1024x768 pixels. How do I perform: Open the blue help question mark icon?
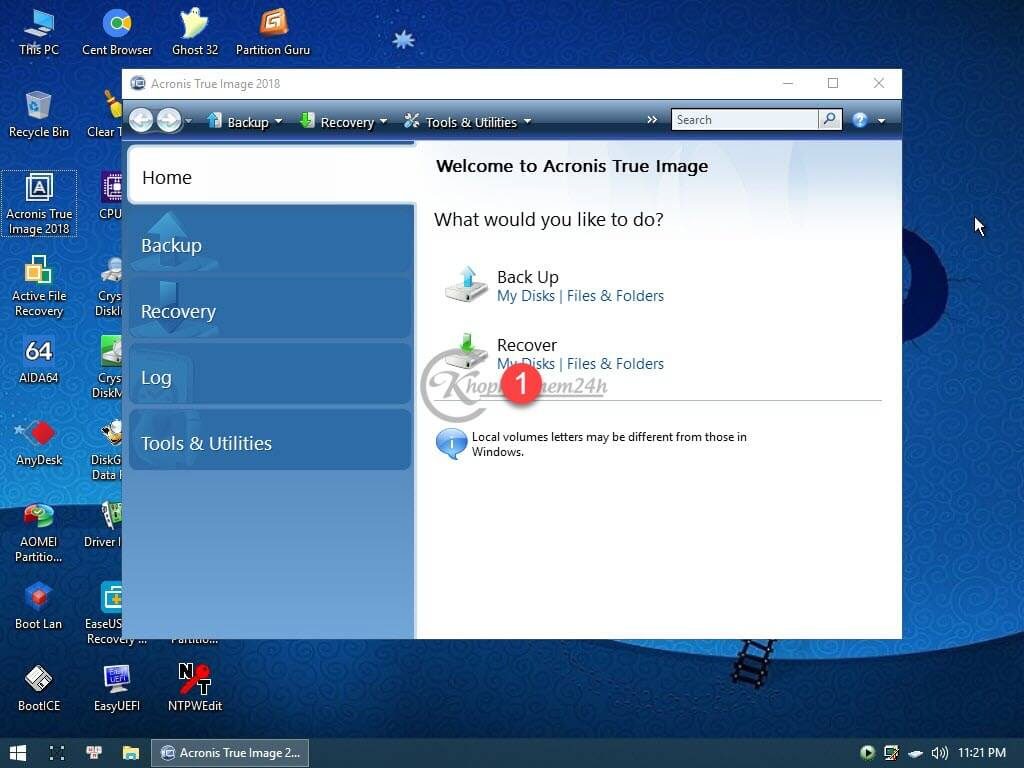[859, 121]
